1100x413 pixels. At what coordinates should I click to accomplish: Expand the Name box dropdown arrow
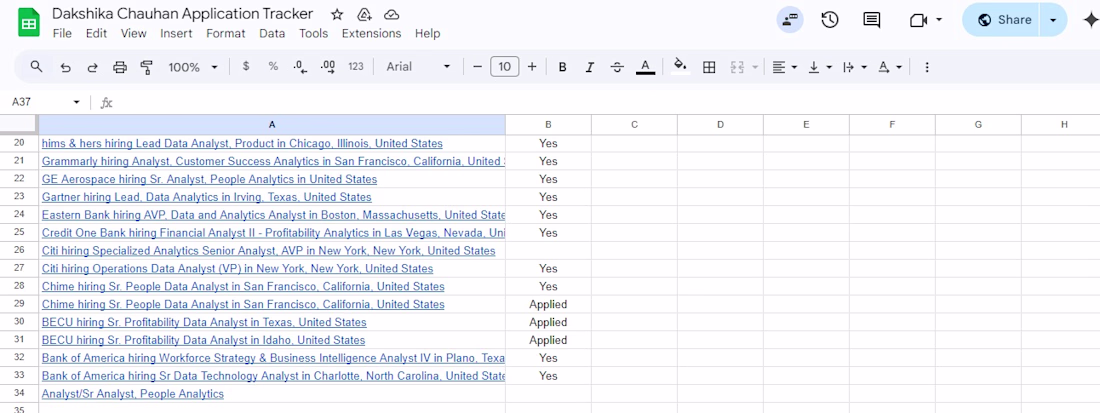click(x=76, y=102)
